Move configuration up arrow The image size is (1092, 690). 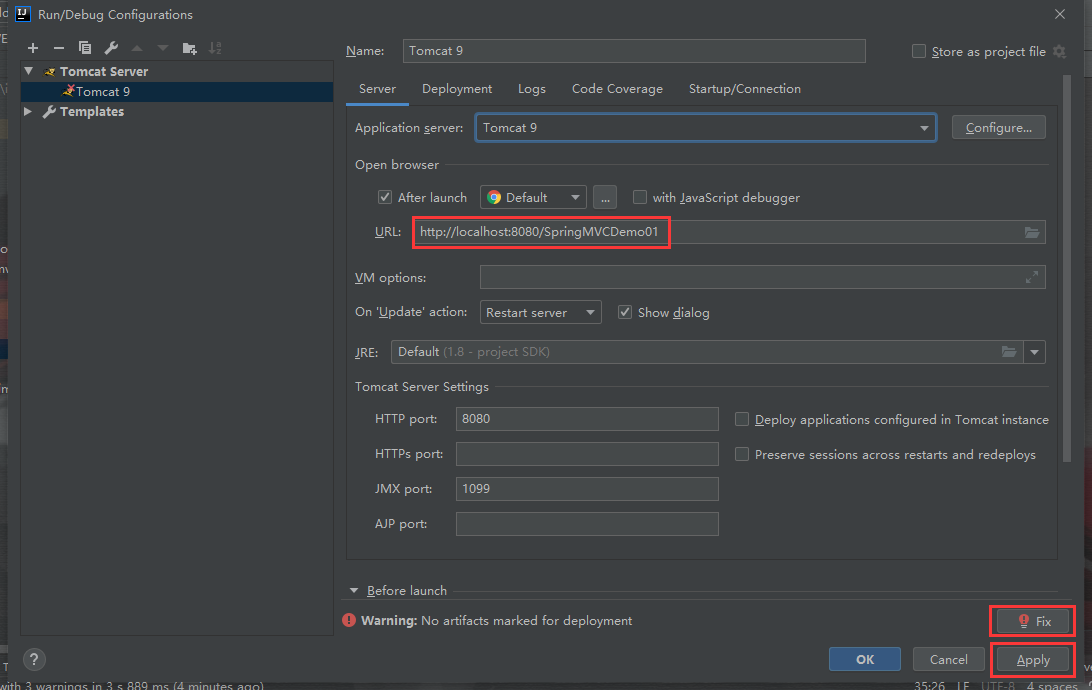pyautogui.click(x=137, y=48)
